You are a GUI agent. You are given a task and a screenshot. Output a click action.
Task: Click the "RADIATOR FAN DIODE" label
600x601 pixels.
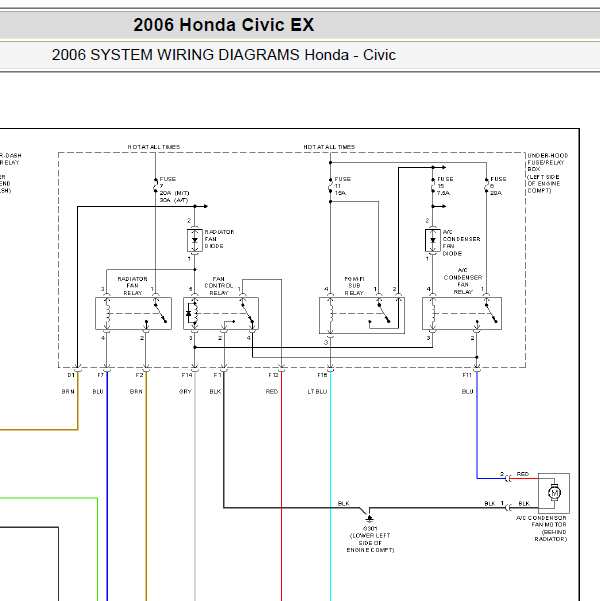[219, 239]
